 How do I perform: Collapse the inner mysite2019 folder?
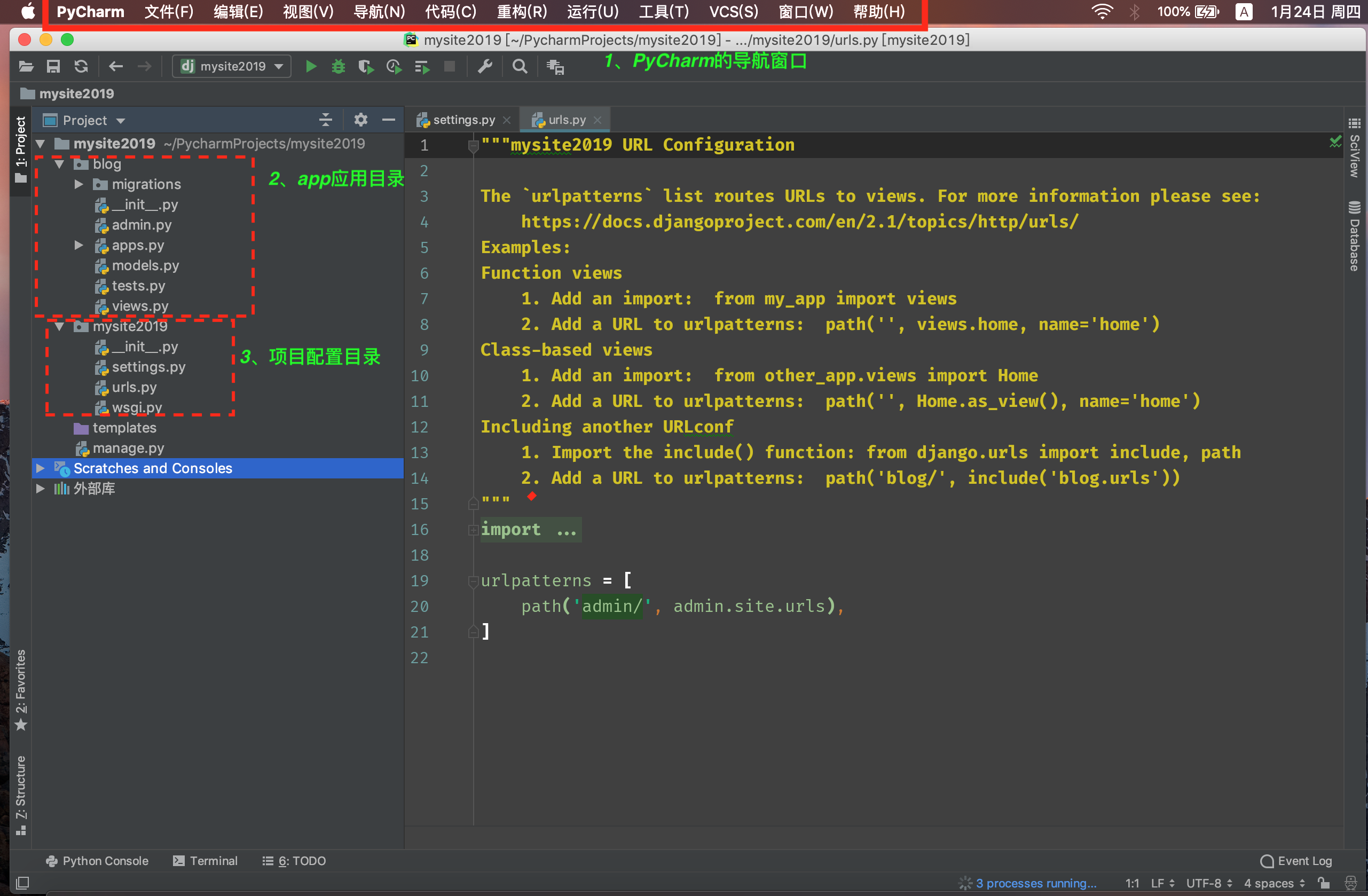(59, 326)
